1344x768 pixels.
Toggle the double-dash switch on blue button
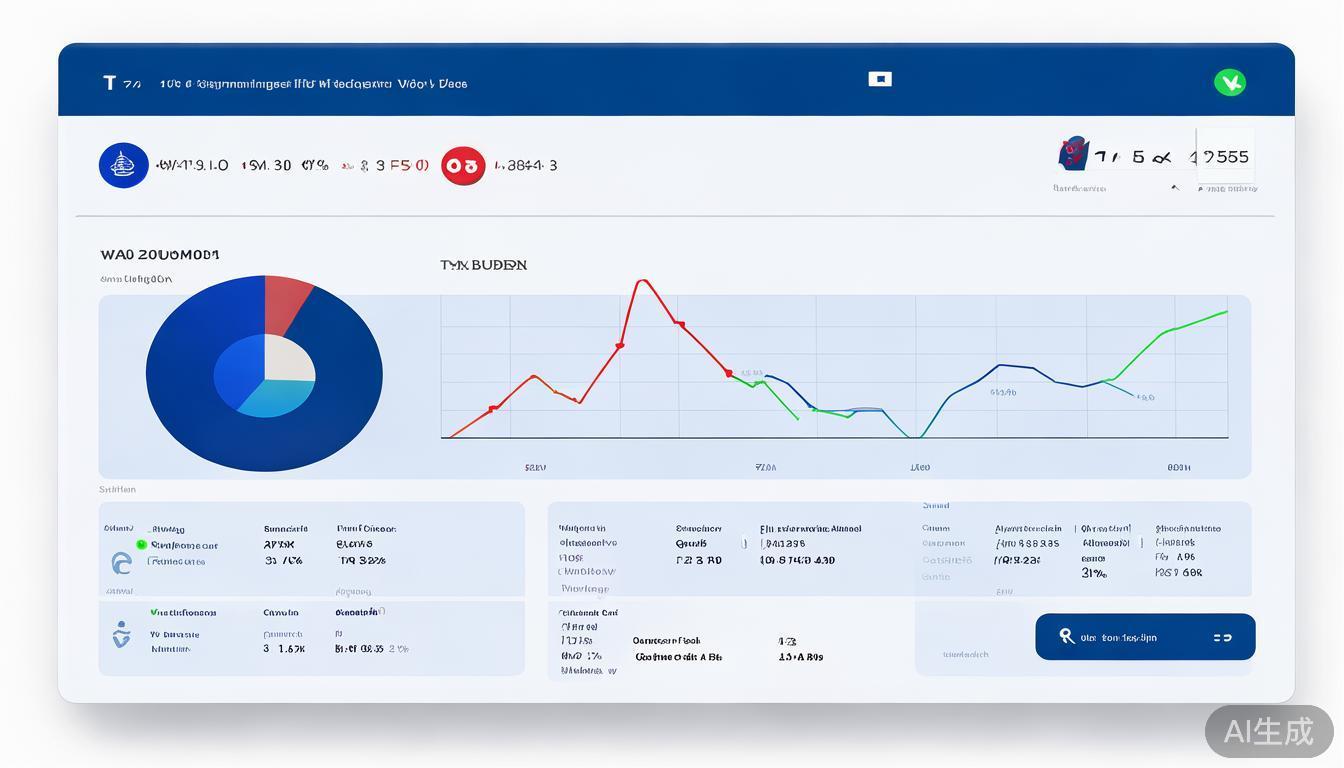1222,637
